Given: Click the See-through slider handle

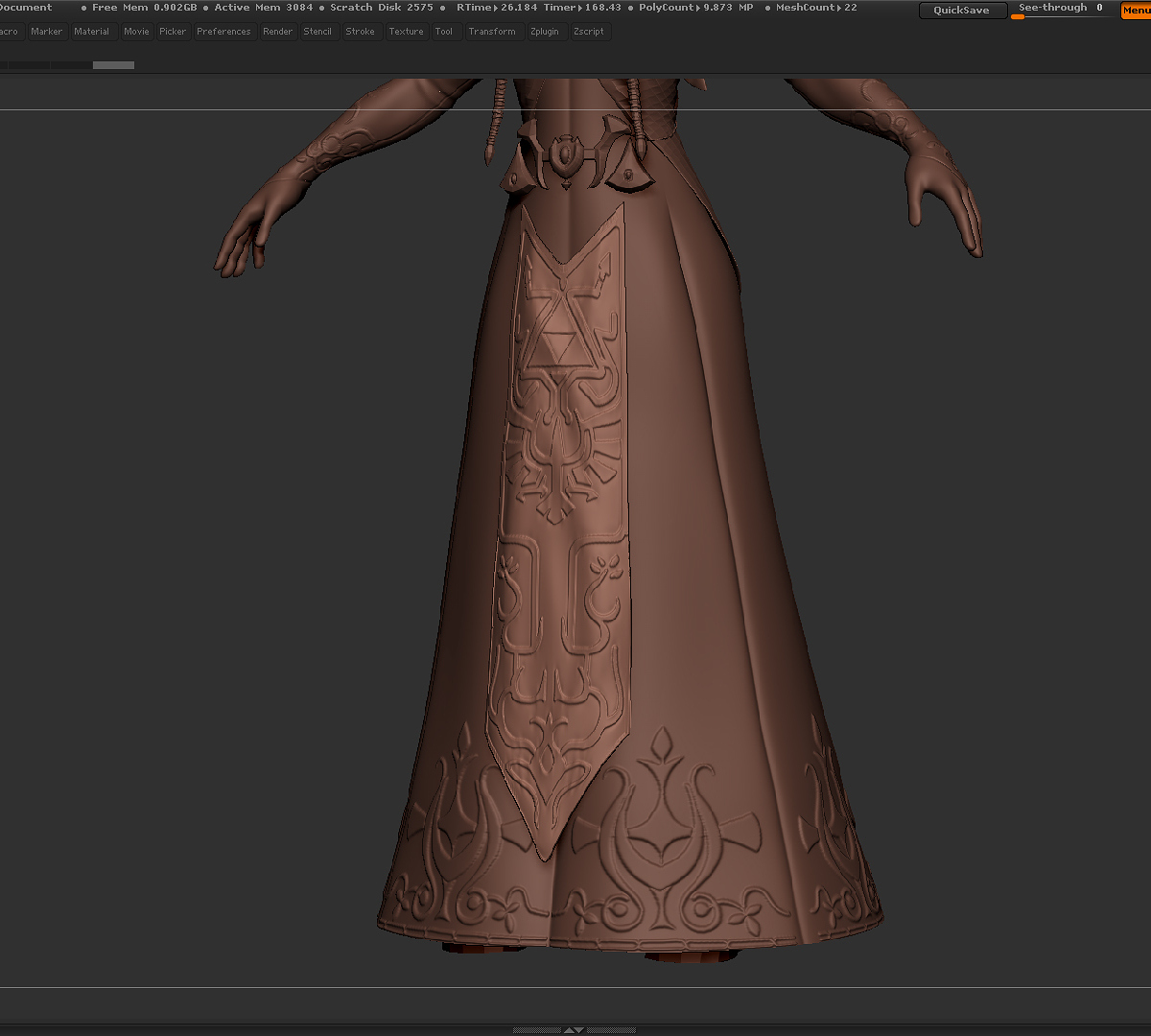Looking at the screenshot, I should pyautogui.click(x=1018, y=16).
